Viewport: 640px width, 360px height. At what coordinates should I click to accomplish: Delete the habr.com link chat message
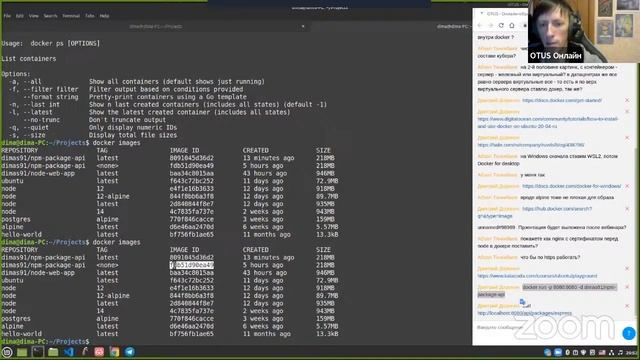[627, 138]
